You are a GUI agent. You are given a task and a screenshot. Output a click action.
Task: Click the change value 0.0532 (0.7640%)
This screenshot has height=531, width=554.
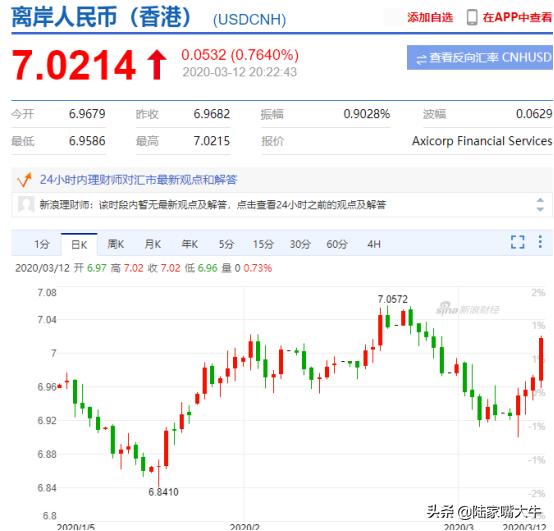point(240,55)
